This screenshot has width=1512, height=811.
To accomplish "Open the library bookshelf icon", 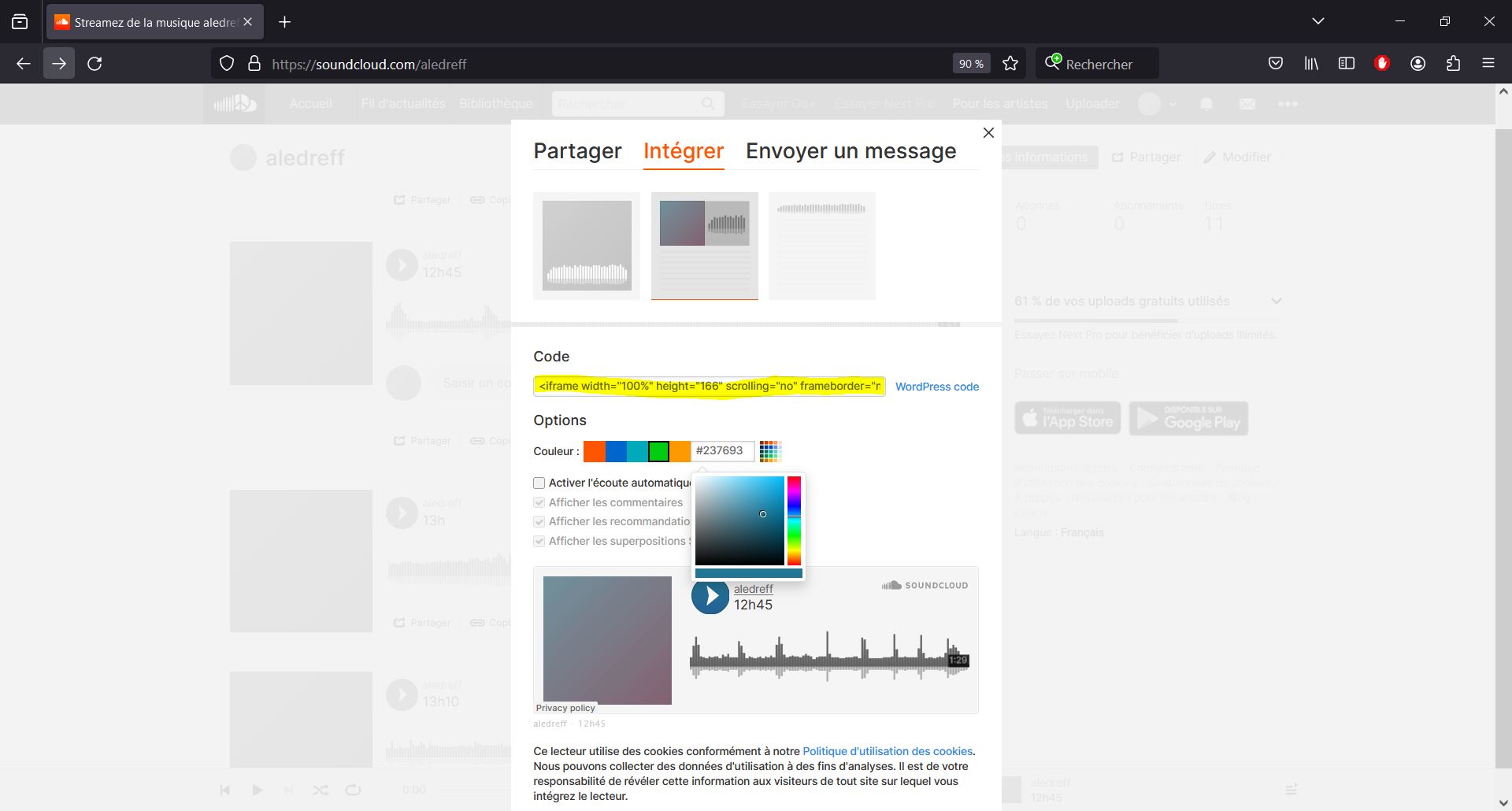I will [x=1311, y=64].
